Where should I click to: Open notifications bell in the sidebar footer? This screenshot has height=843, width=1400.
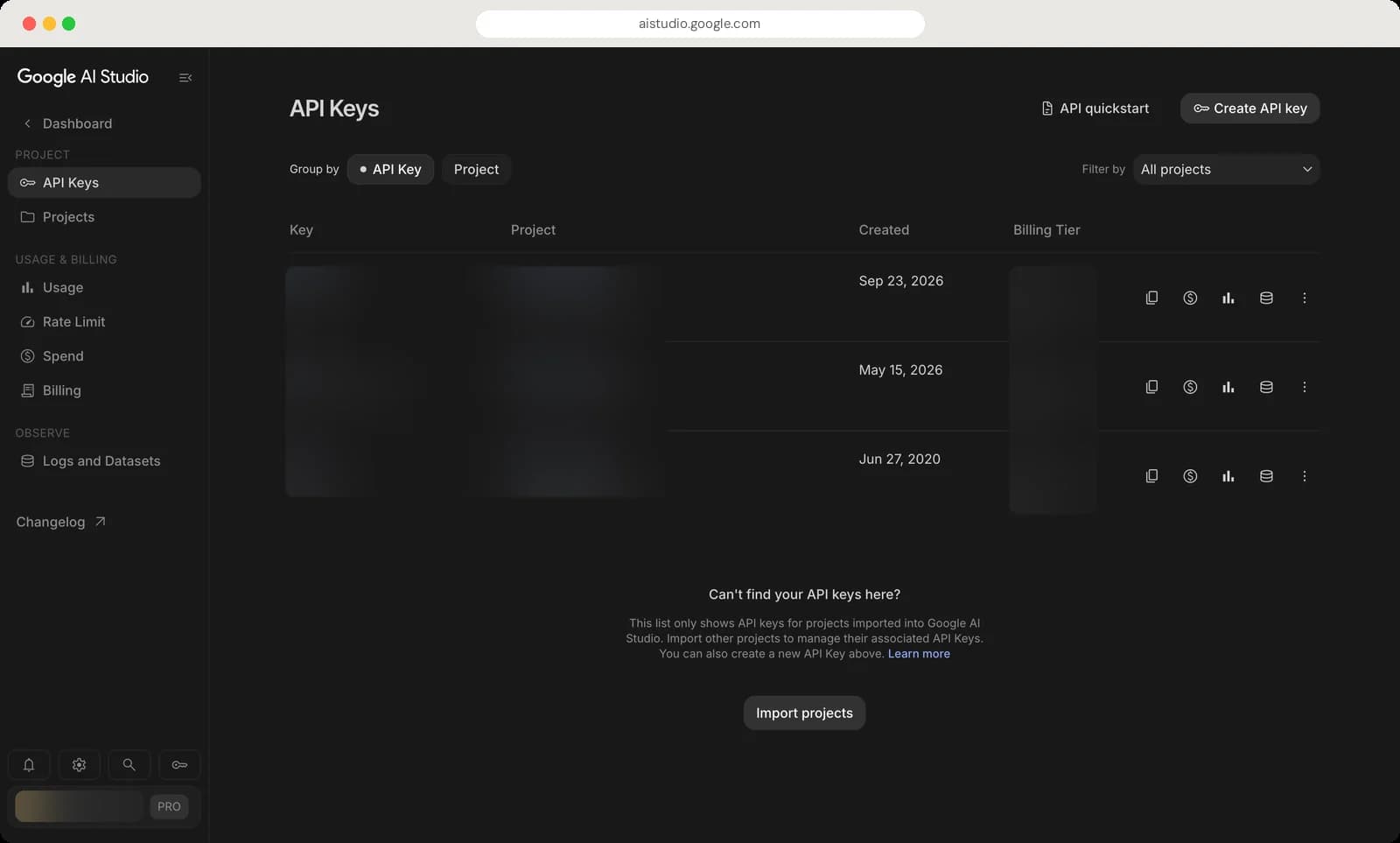point(29,765)
